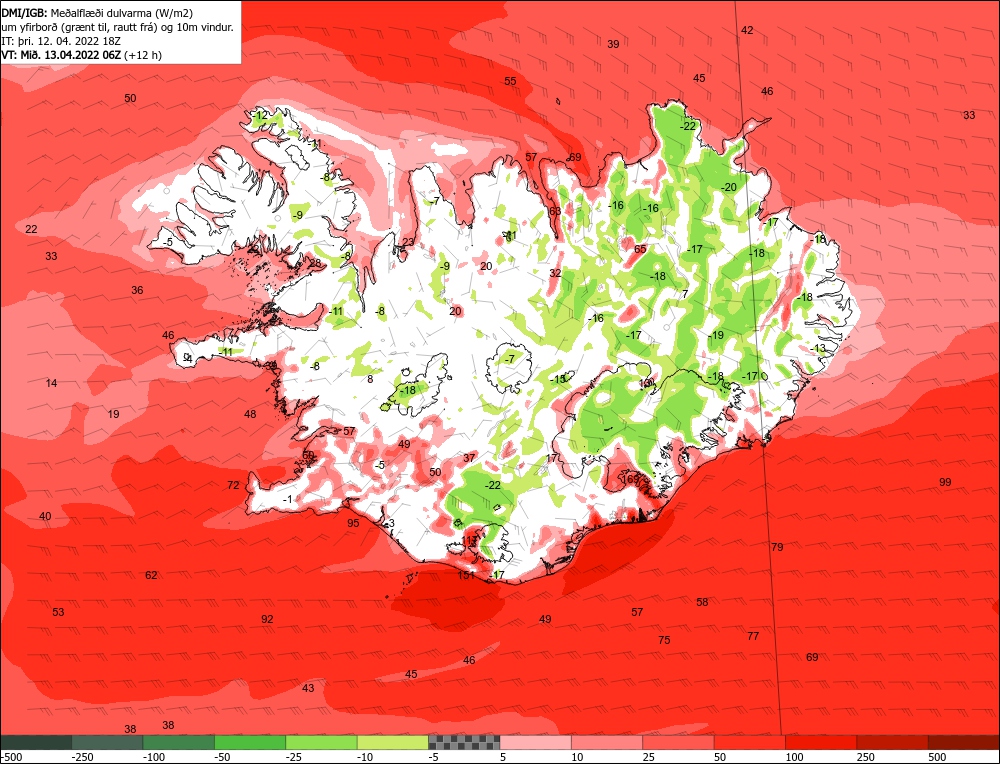This screenshot has width=1000, height=764.
Task: Click the dark green legend swatch between -500 and -250
Action: click(36, 742)
